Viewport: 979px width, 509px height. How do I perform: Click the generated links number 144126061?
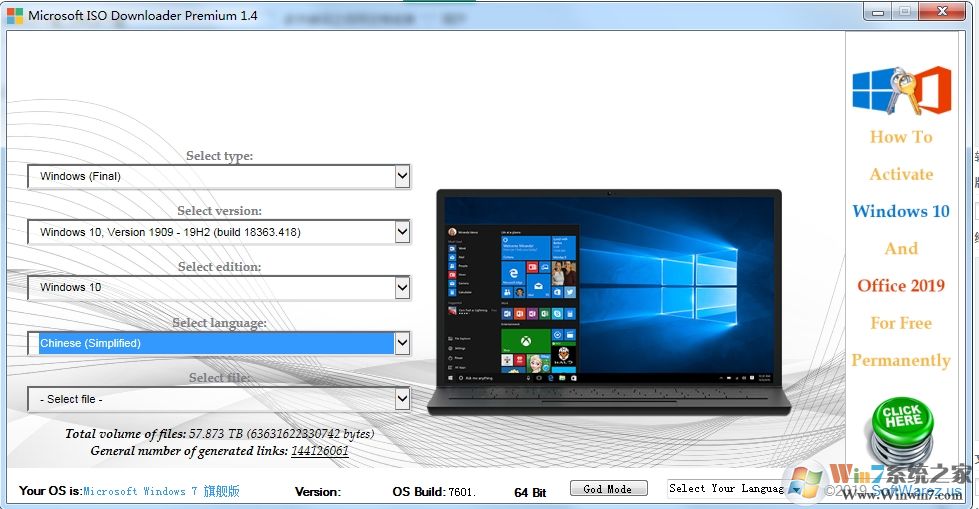point(320,450)
